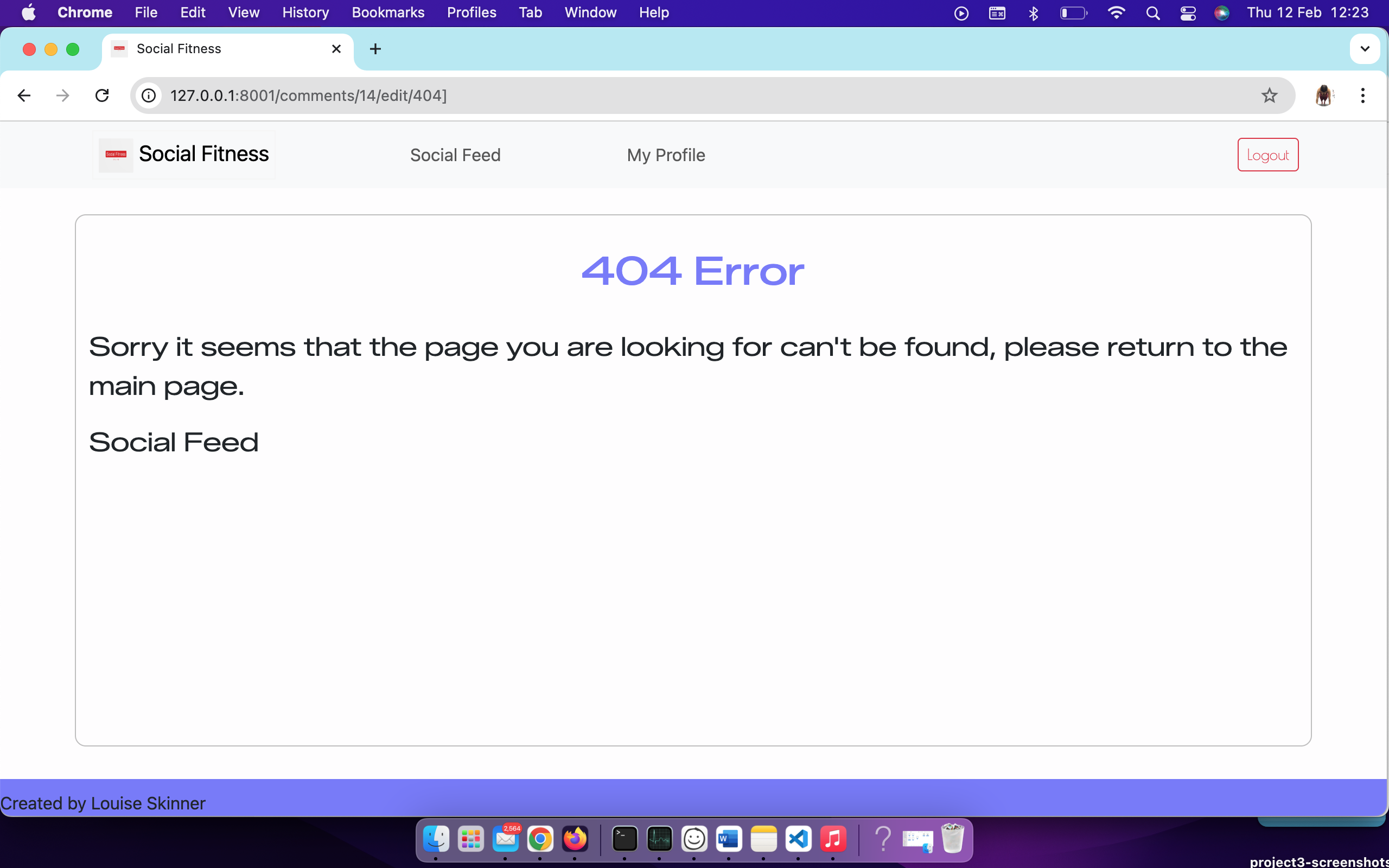Click the Wi-Fi icon in the menu bar

[x=1117, y=12]
